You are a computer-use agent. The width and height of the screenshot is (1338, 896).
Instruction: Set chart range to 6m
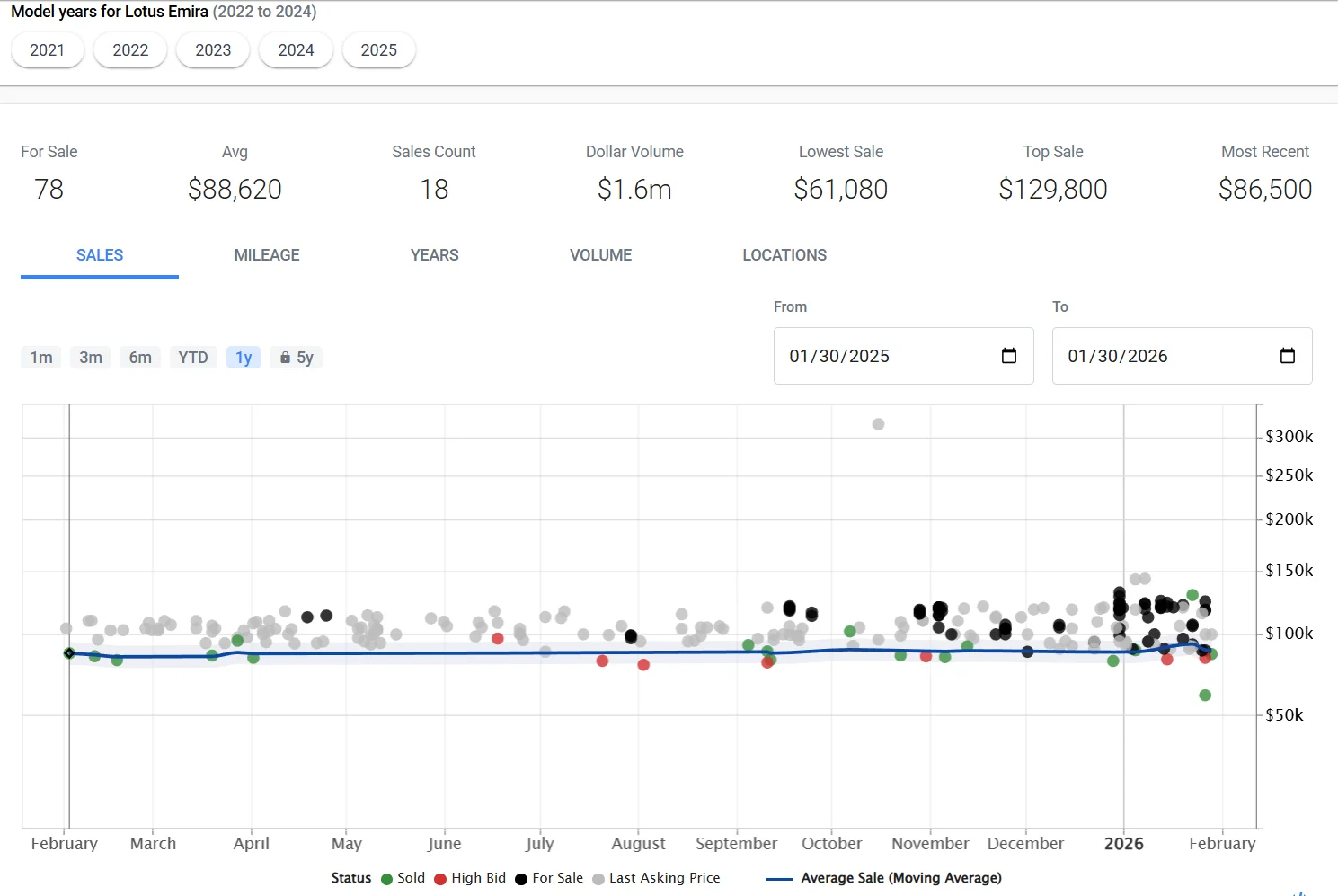(140, 358)
